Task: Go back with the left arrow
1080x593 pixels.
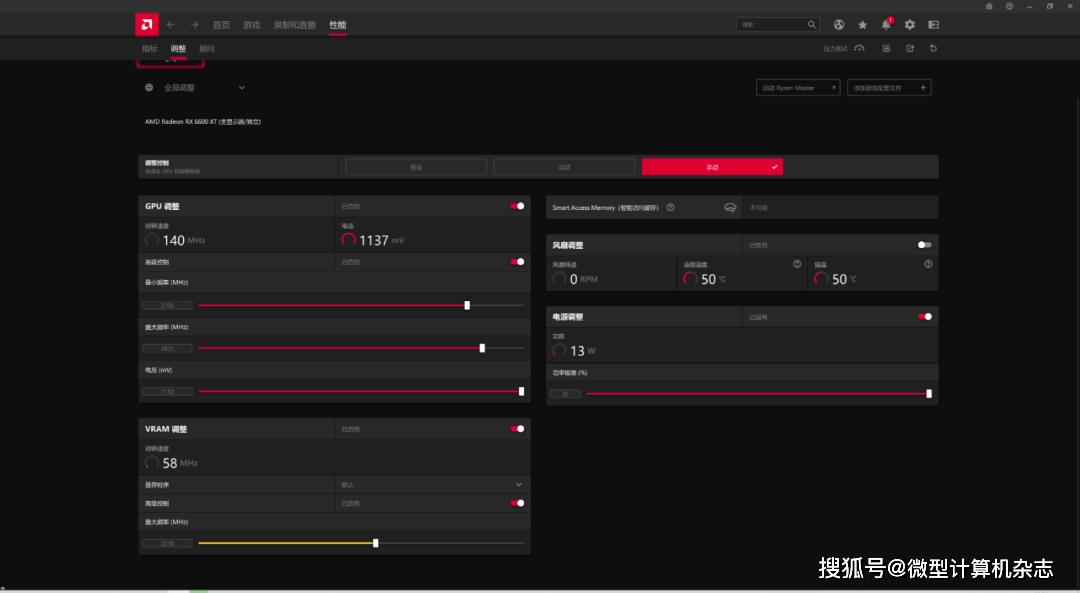Action: (171, 25)
